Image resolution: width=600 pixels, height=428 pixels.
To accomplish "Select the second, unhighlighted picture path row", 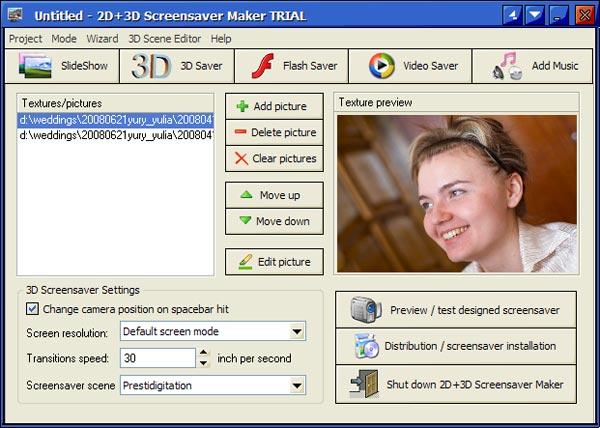I will (x=116, y=135).
